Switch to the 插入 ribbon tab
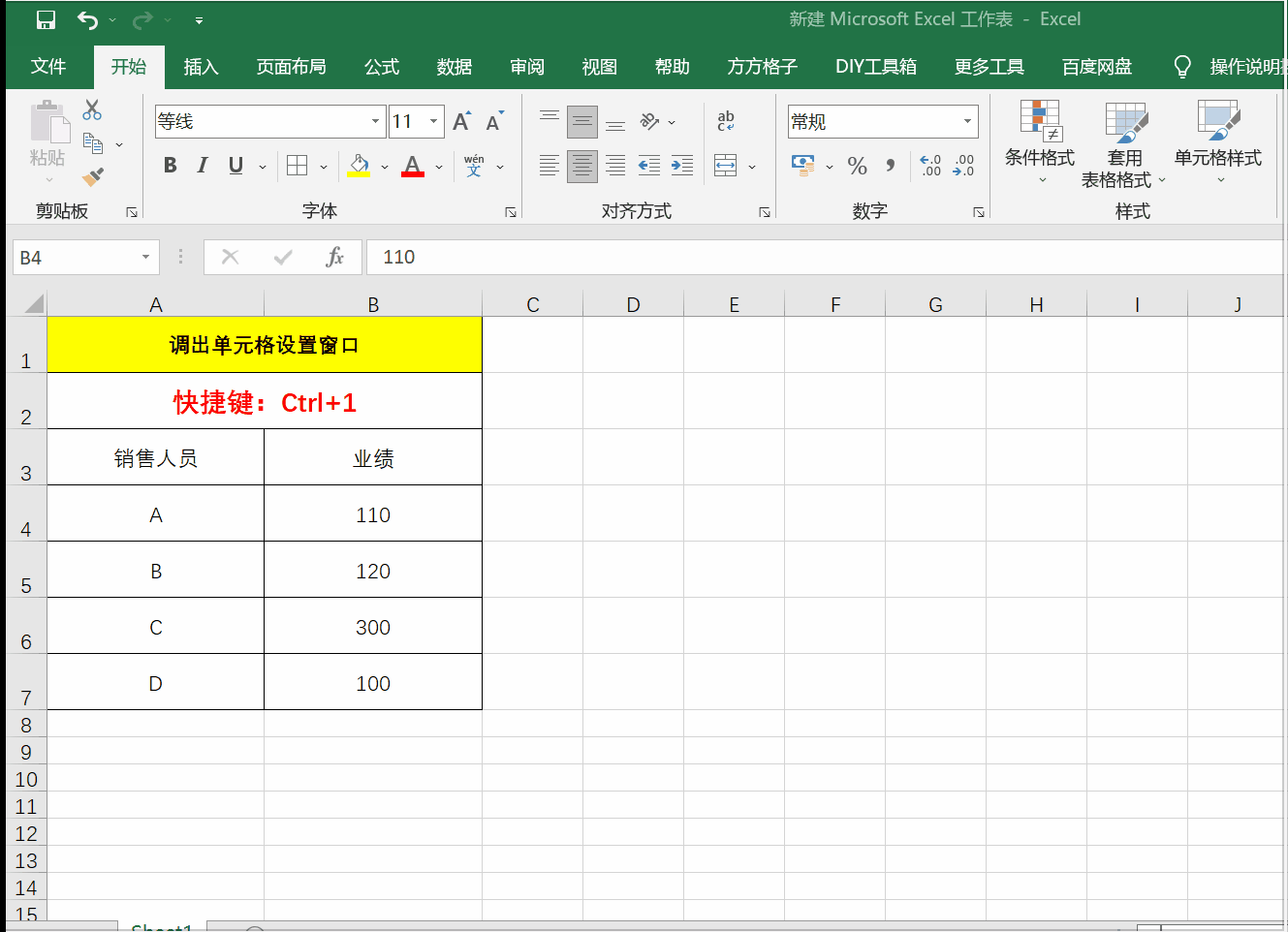This screenshot has height=932, width=1288. [201, 67]
